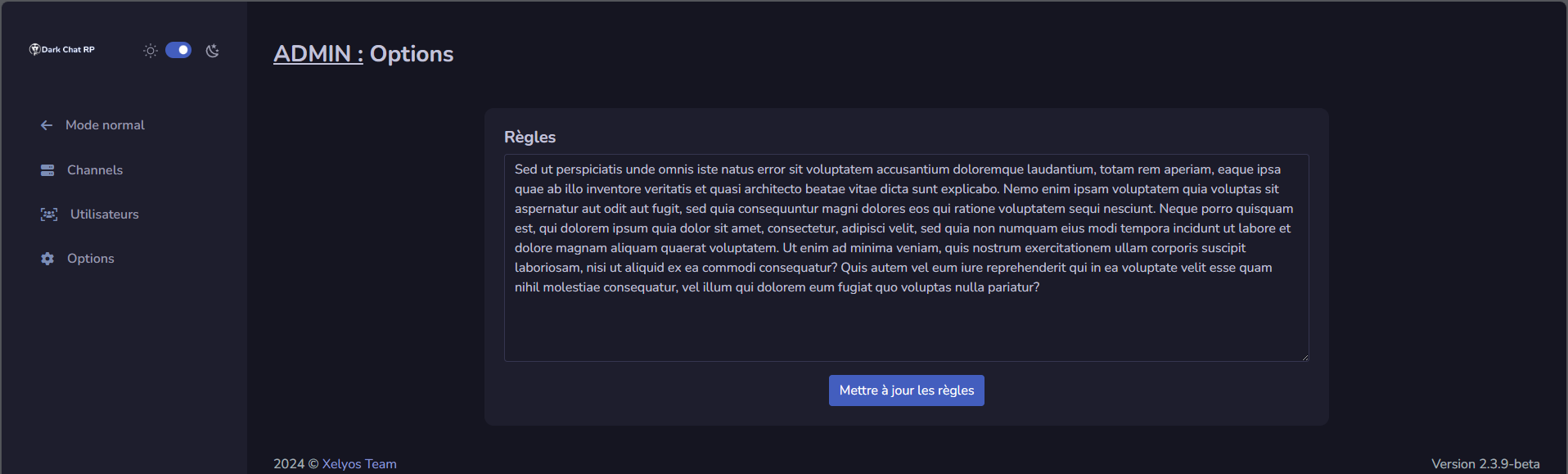Image resolution: width=1568 pixels, height=474 pixels.
Task: Go to the Utilisateurs sidebar entry
Action: (x=105, y=214)
